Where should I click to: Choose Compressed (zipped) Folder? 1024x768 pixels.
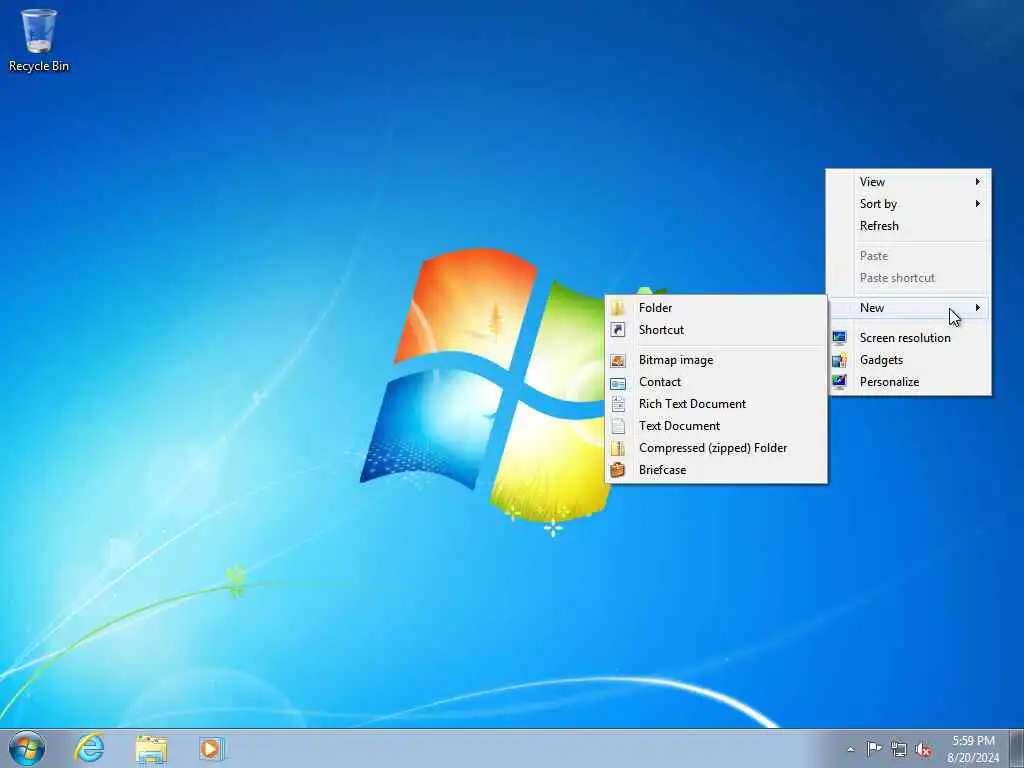pyautogui.click(x=716, y=448)
